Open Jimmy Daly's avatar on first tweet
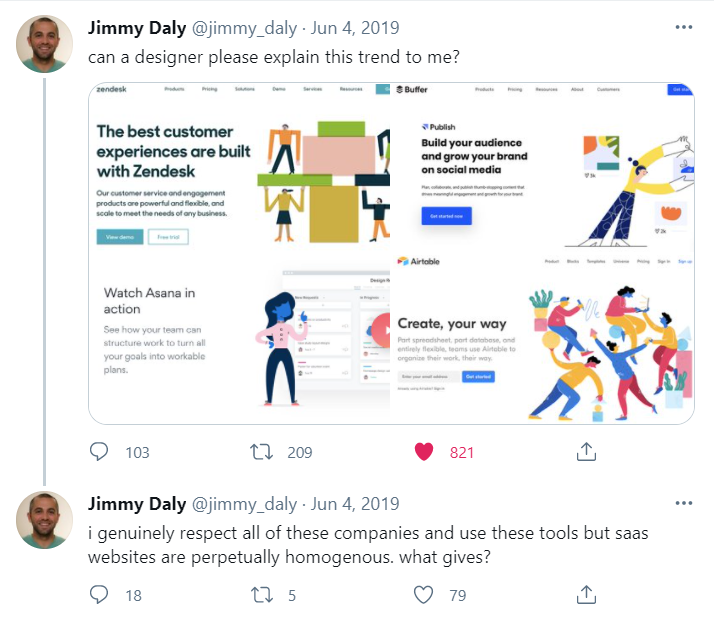Viewport: 714px width, 617px height. pos(44,44)
